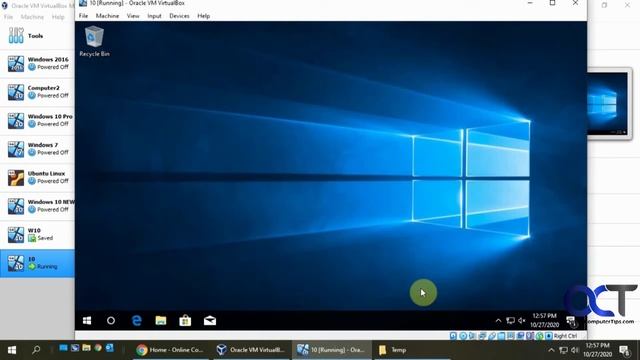Viewport: 640px width, 360px height.
Task: Open Mail app in guest taskbar
Action: (x=210, y=321)
